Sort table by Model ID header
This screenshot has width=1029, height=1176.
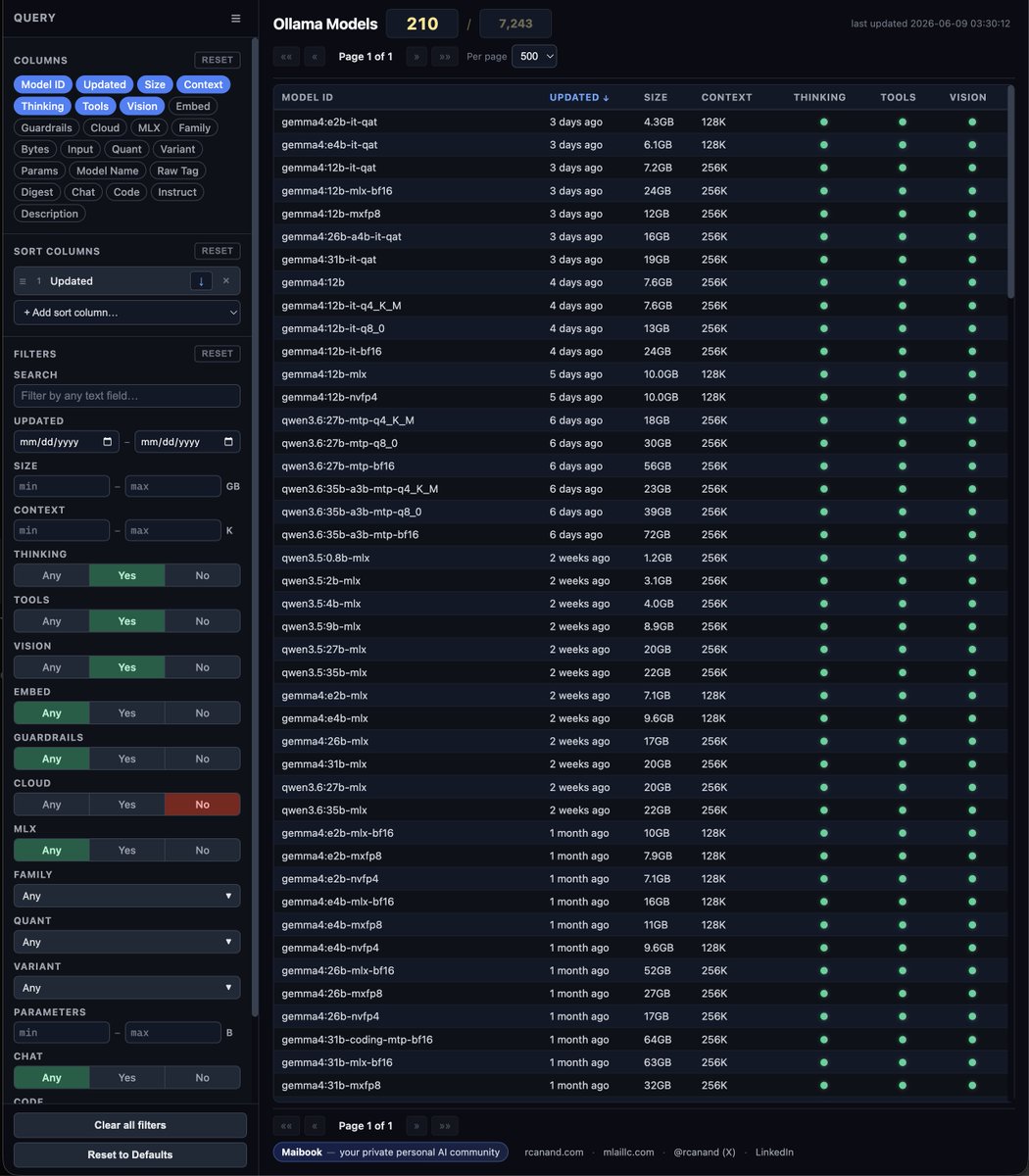tap(308, 97)
